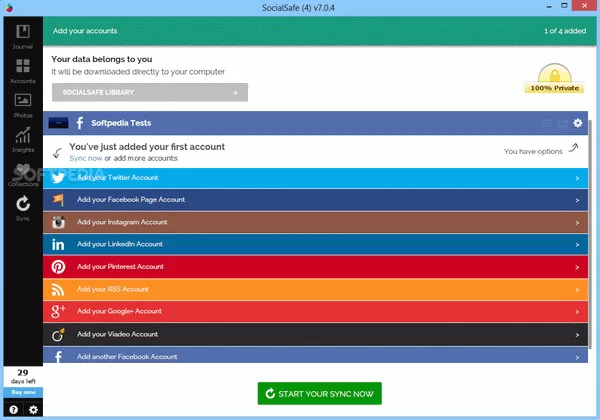Click the 29 days left trial notice
The image size is (600, 420).
(23, 376)
